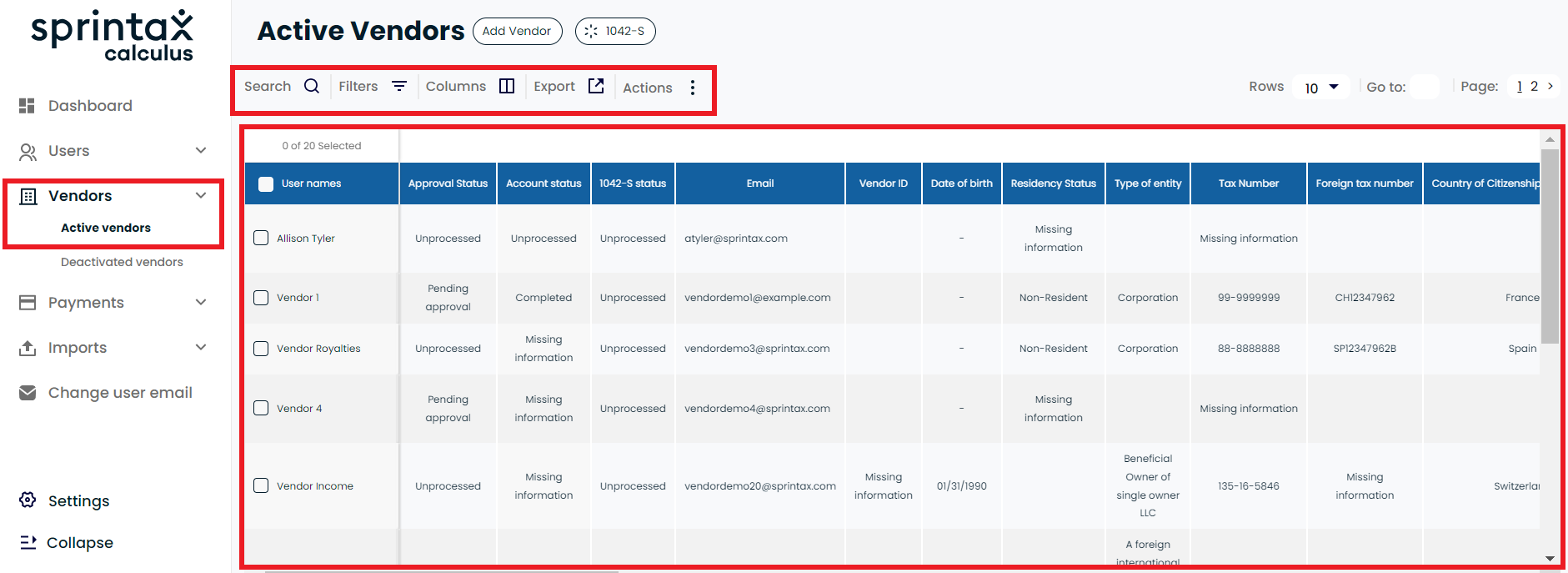Click the Imports upload icon
Screen dimensions: 1568x573
tap(28, 348)
